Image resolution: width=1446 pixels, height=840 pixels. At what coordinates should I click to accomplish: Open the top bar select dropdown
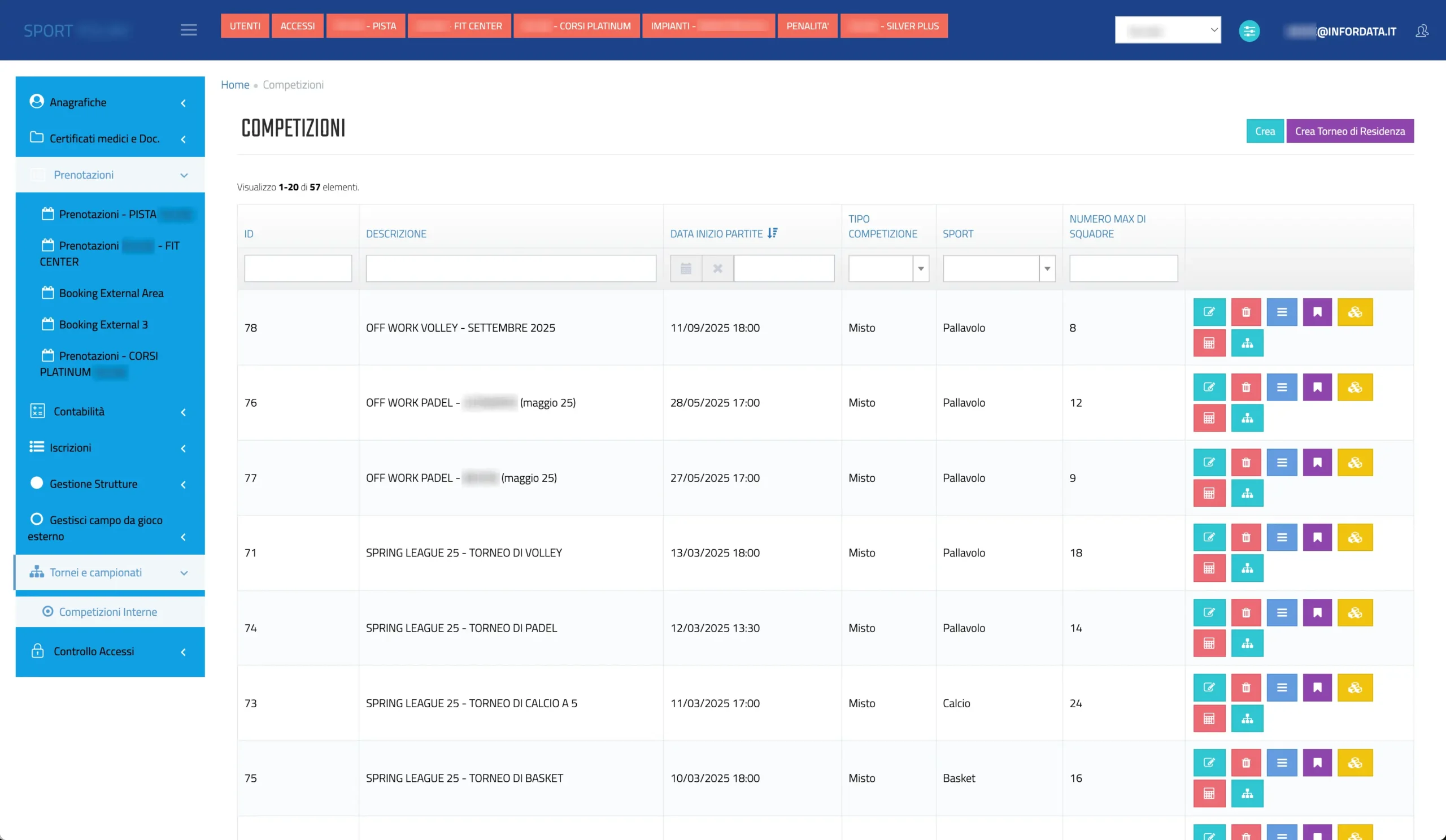pyautogui.click(x=1167, y=30)
